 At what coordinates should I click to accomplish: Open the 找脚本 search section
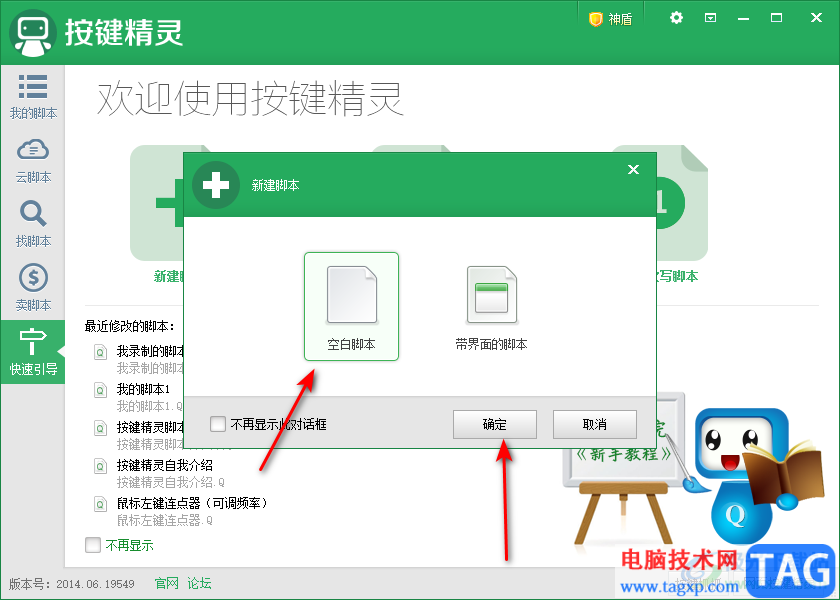click(33, 224)
